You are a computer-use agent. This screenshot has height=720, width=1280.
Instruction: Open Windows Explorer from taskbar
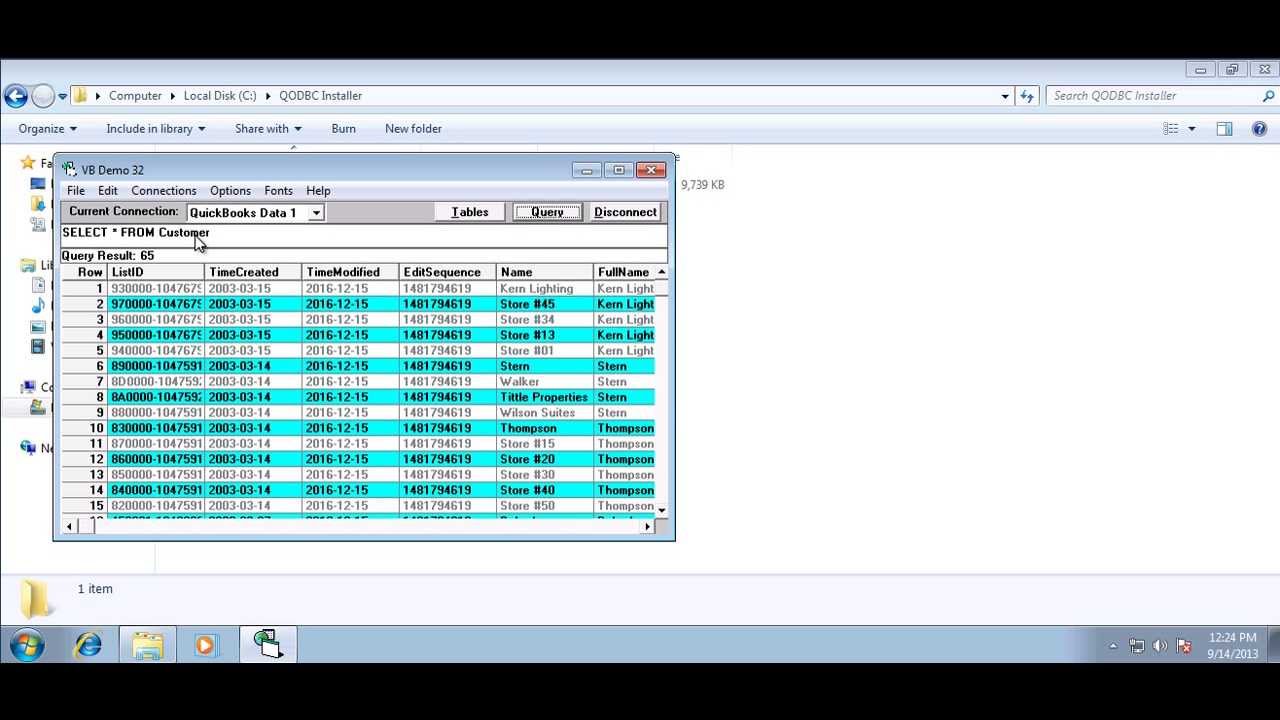147,645
